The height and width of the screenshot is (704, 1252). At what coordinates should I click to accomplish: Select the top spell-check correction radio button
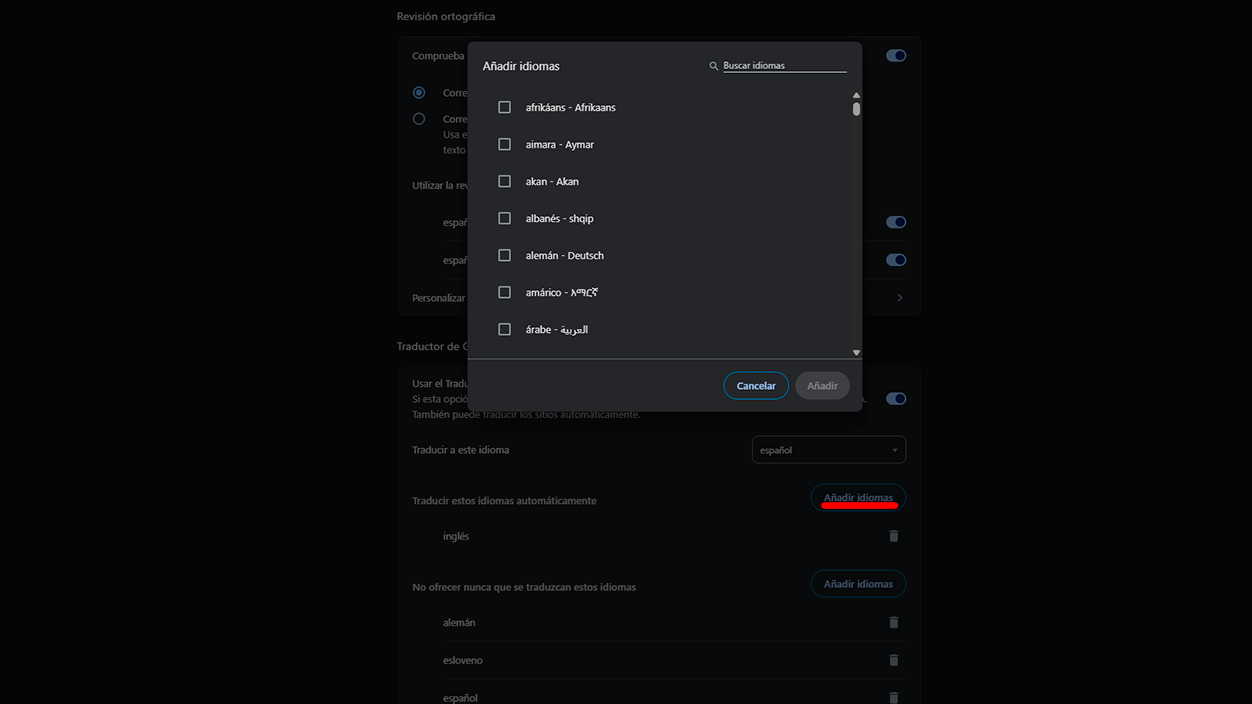coord(418,92)
